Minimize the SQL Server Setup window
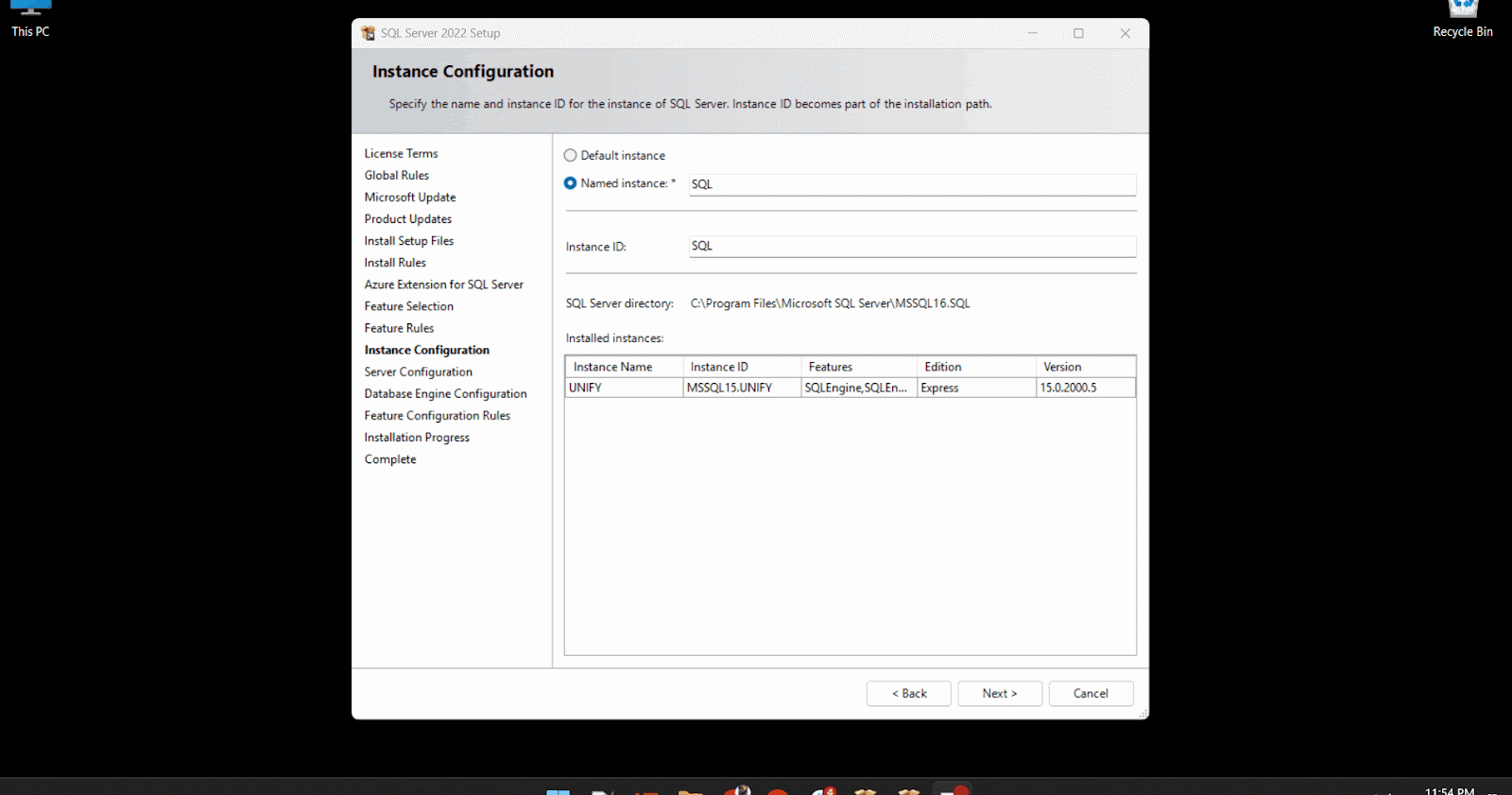The width and height of the screenshot is (1512, 795). (1032, 33)
